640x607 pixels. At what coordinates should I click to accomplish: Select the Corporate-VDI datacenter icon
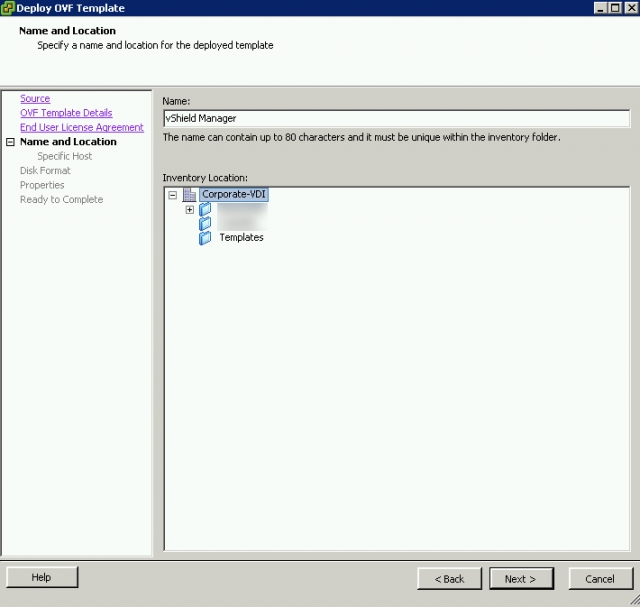[190, 195]
